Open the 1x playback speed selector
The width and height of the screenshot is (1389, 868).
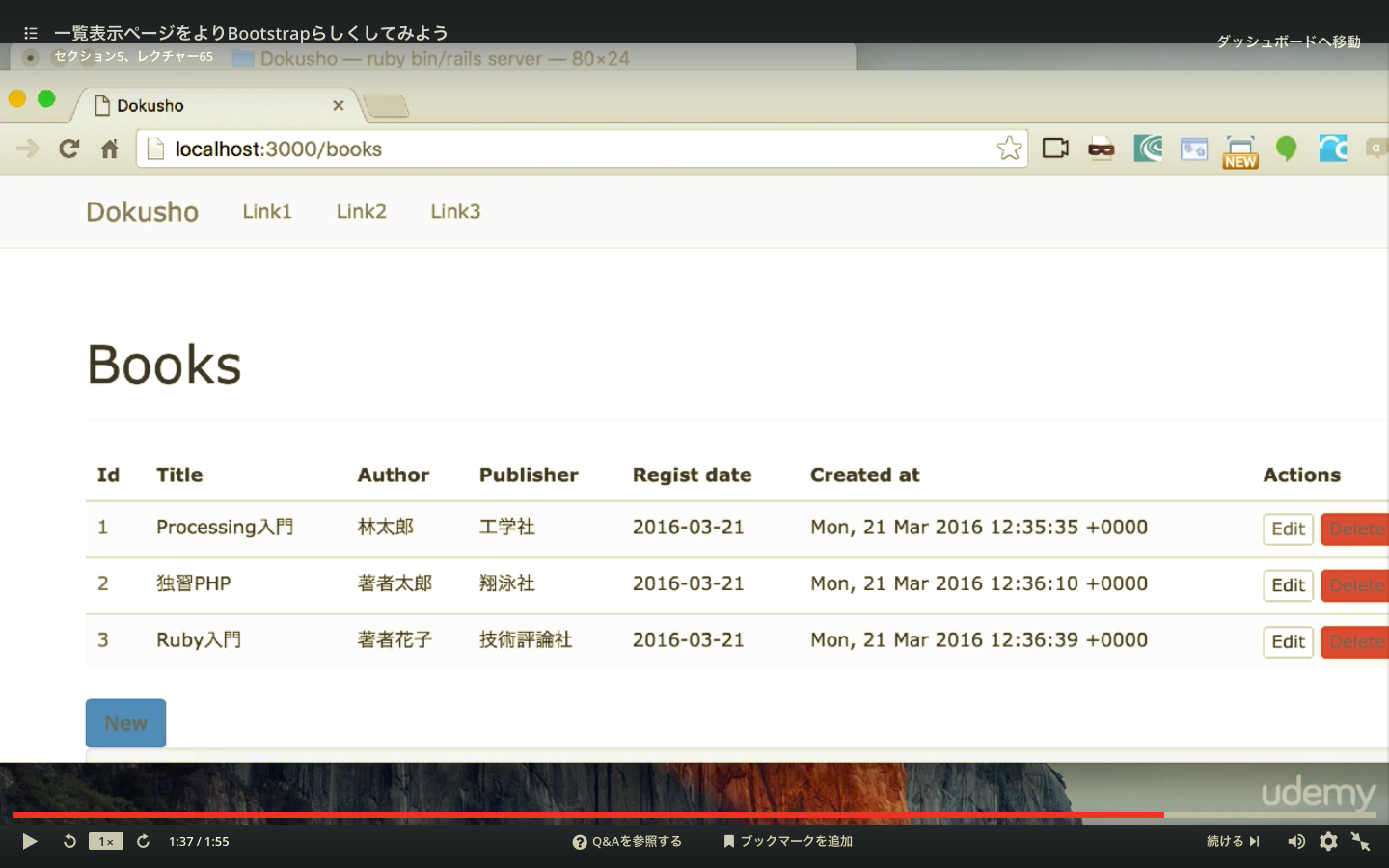click(x=106, y=841)
